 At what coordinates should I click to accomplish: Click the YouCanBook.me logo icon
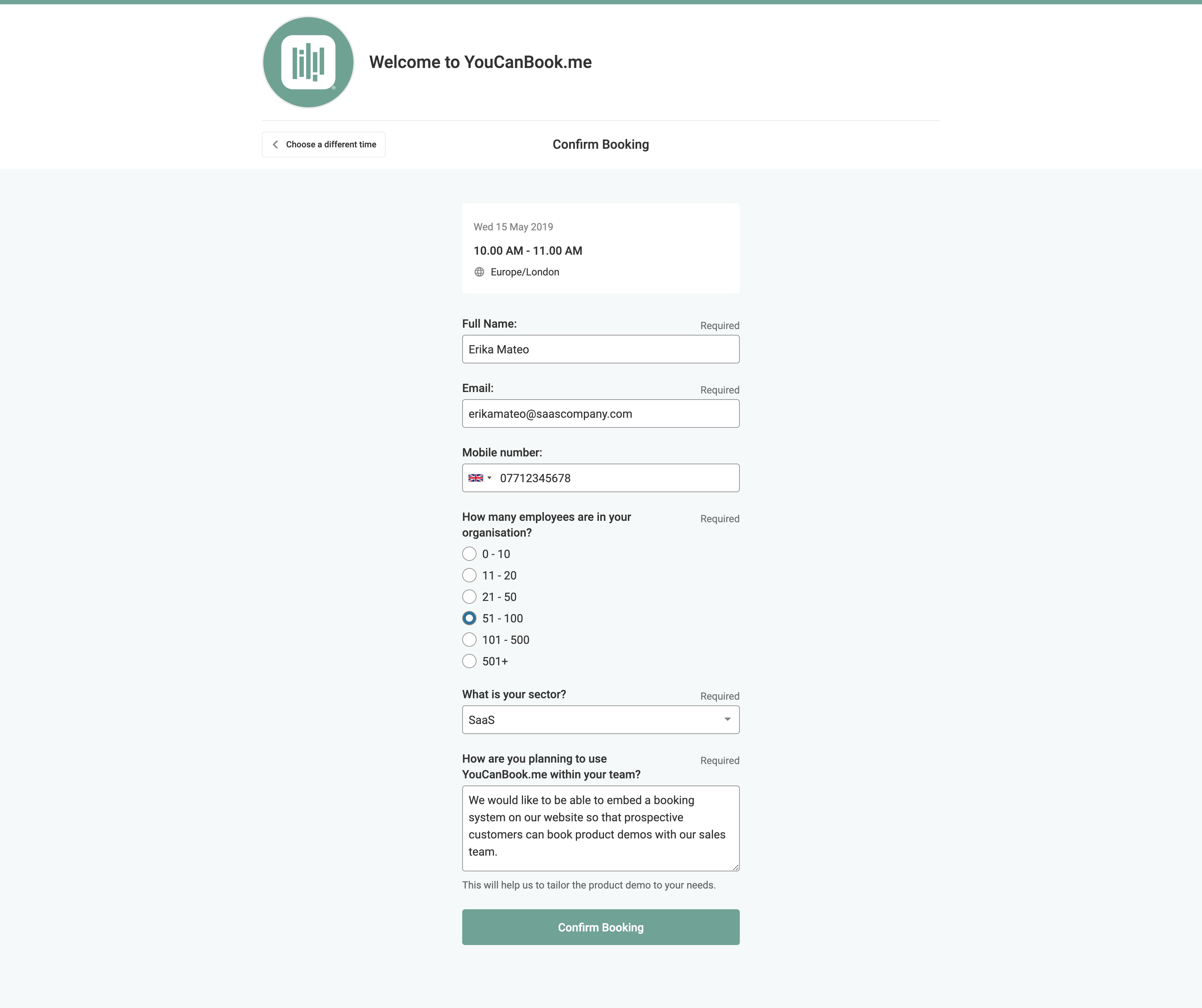(308, 62)
